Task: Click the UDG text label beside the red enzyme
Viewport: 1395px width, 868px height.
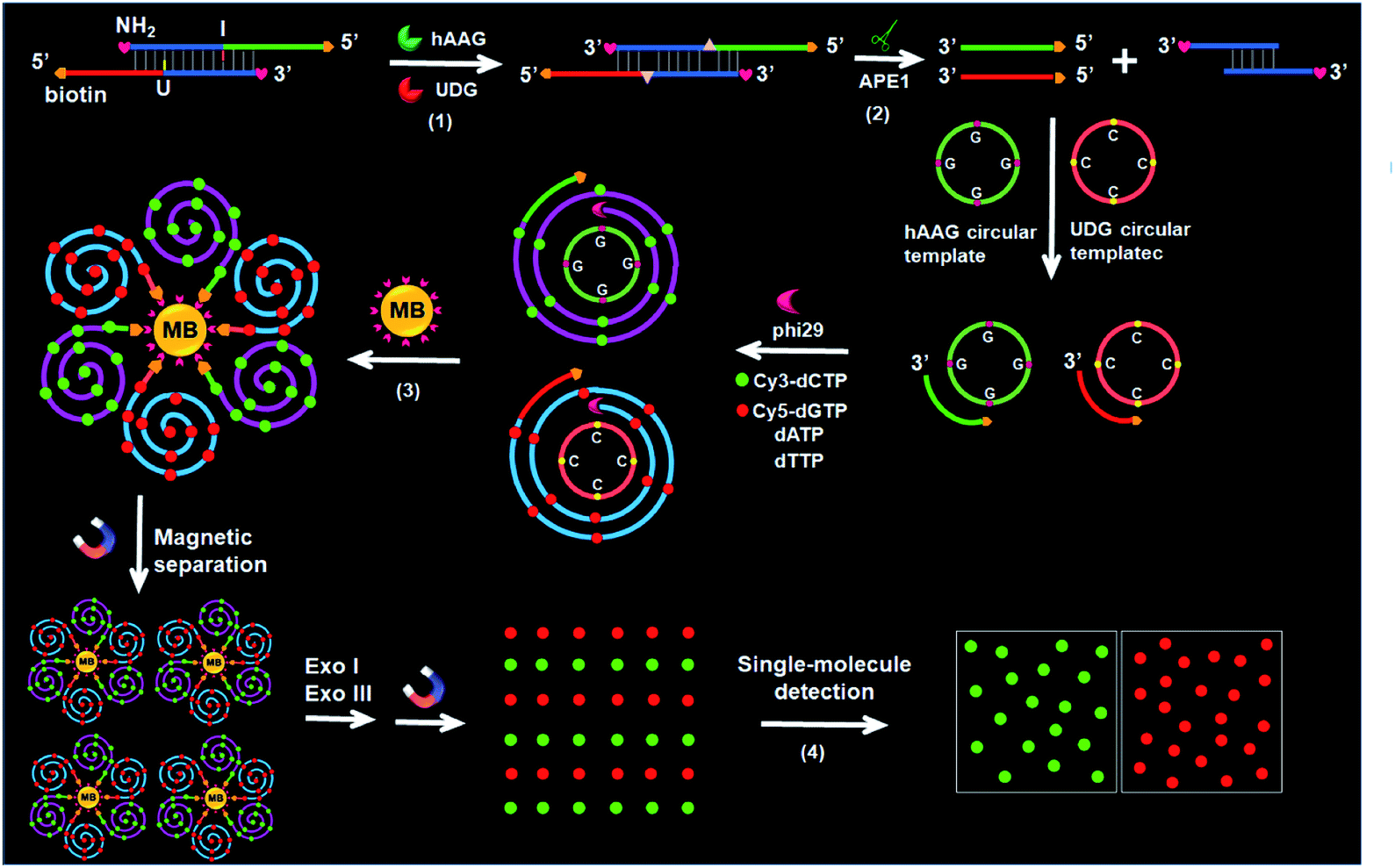Action: (457, 90)
